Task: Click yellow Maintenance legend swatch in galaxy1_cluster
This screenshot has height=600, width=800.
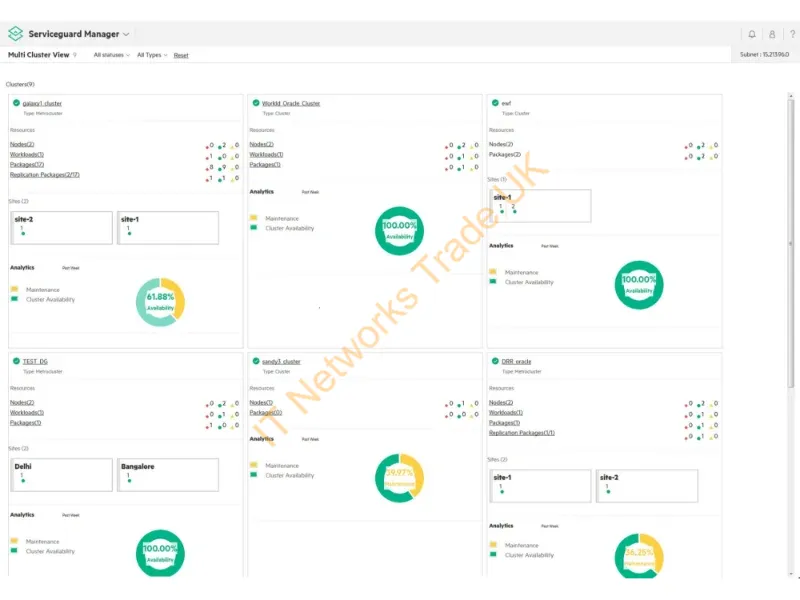Action: (x=14, y=289)
